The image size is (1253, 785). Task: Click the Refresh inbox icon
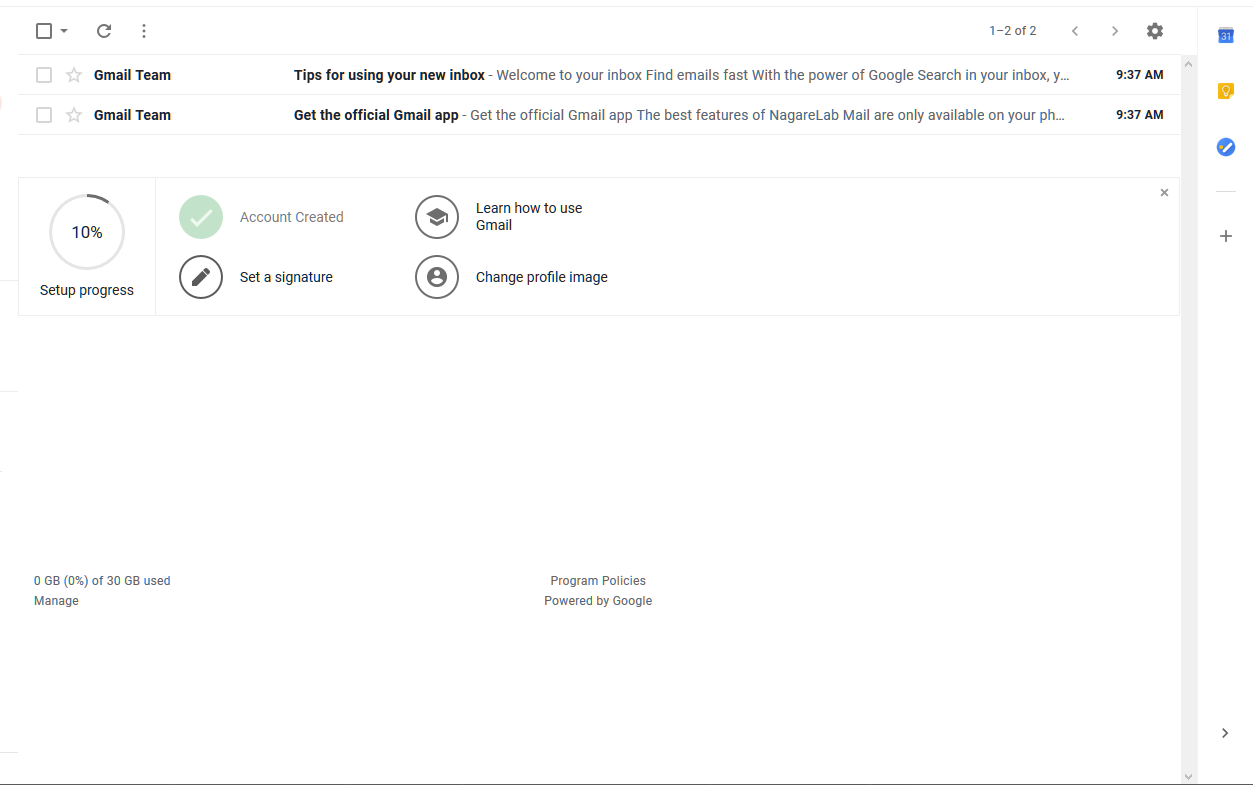(104, 31)
